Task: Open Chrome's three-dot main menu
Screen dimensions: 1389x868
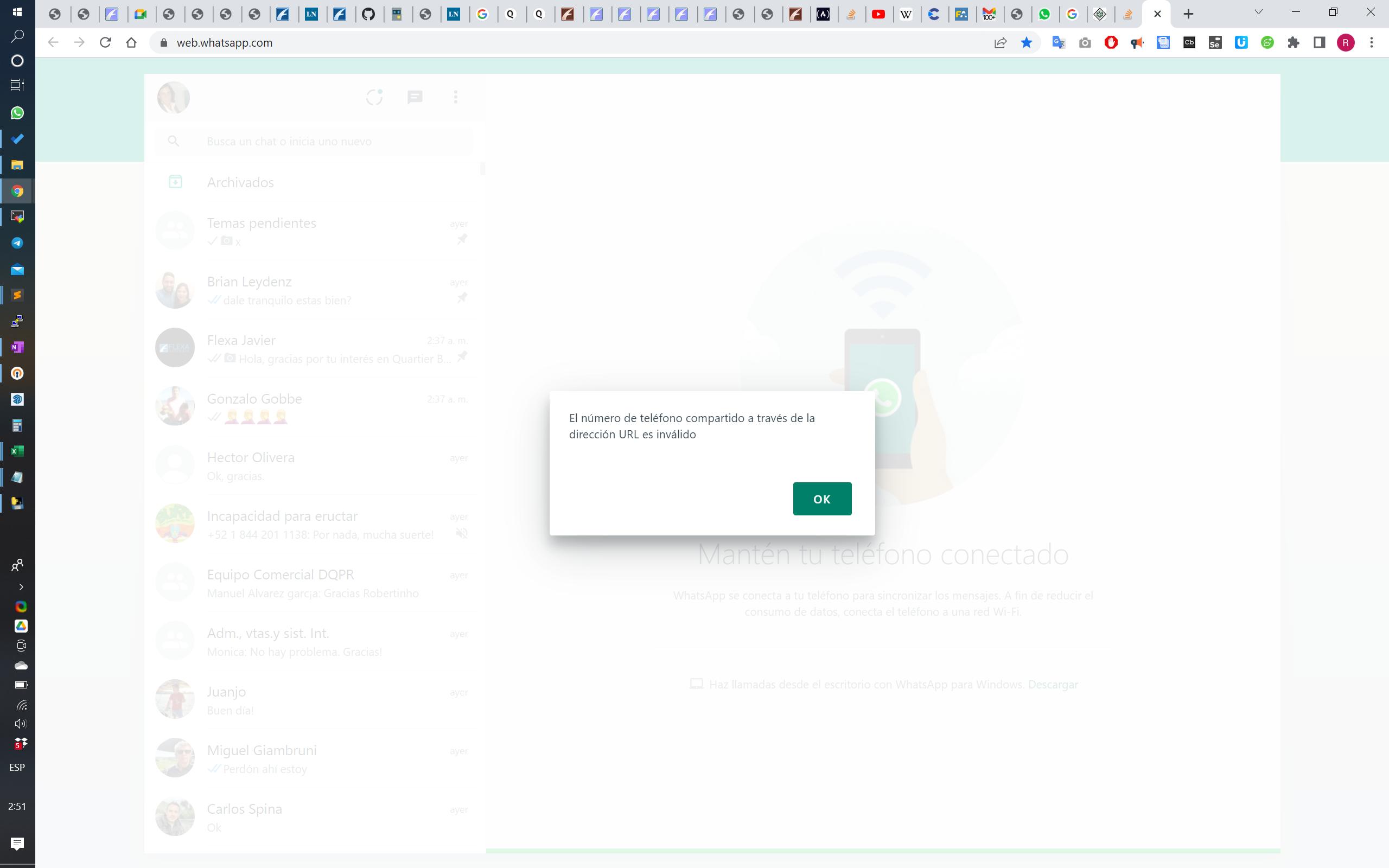Action: (x=1372, y=42)
